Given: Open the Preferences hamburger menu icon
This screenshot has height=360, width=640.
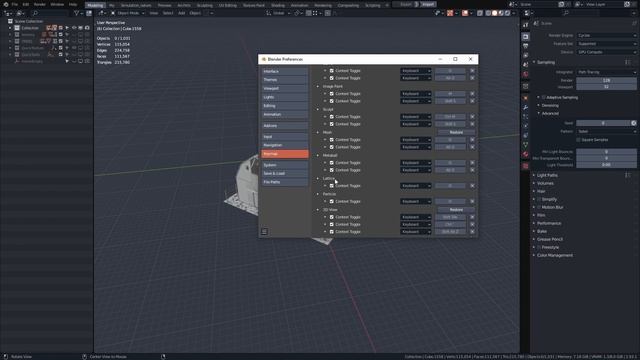Looking at the screenshot, I should [264, 231].
